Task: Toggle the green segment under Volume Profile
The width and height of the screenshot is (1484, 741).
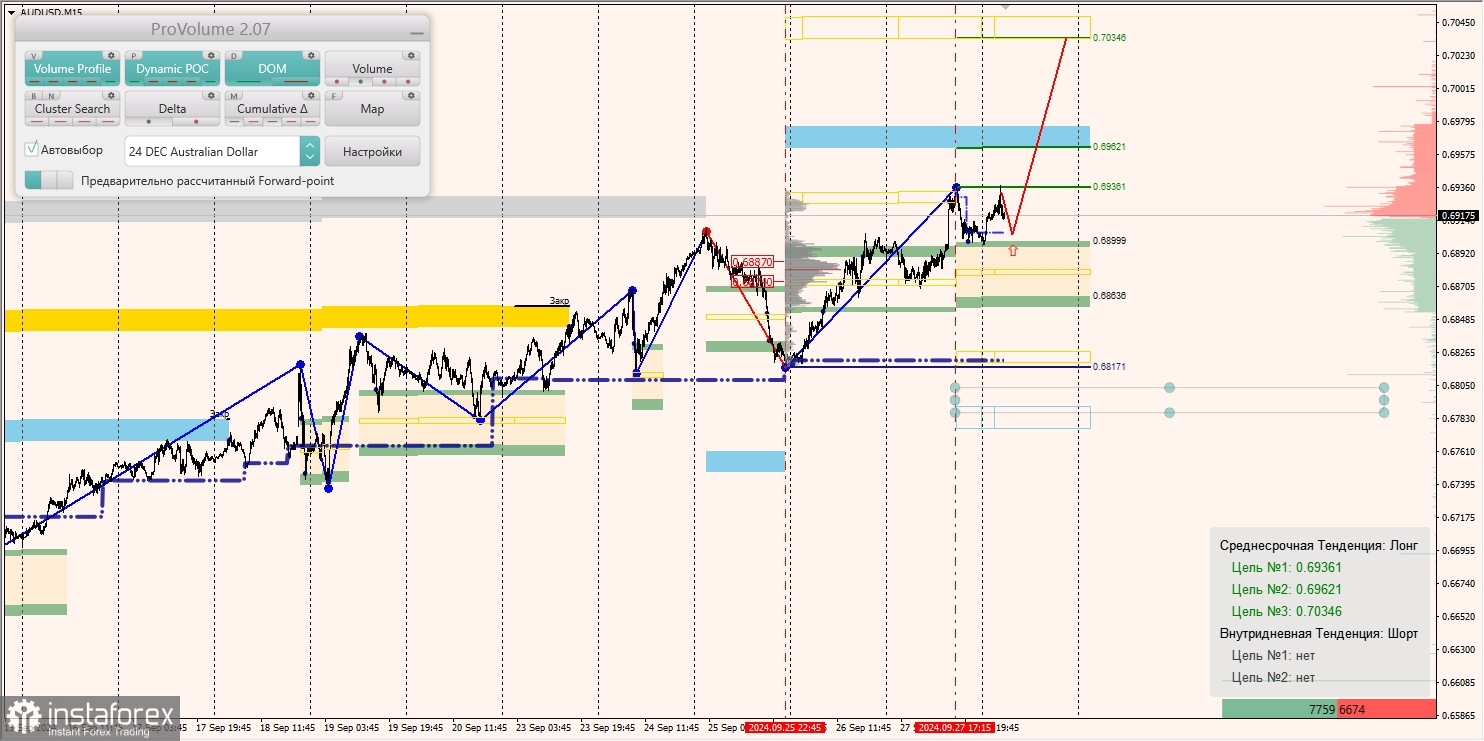Action: tap(111, 81)
